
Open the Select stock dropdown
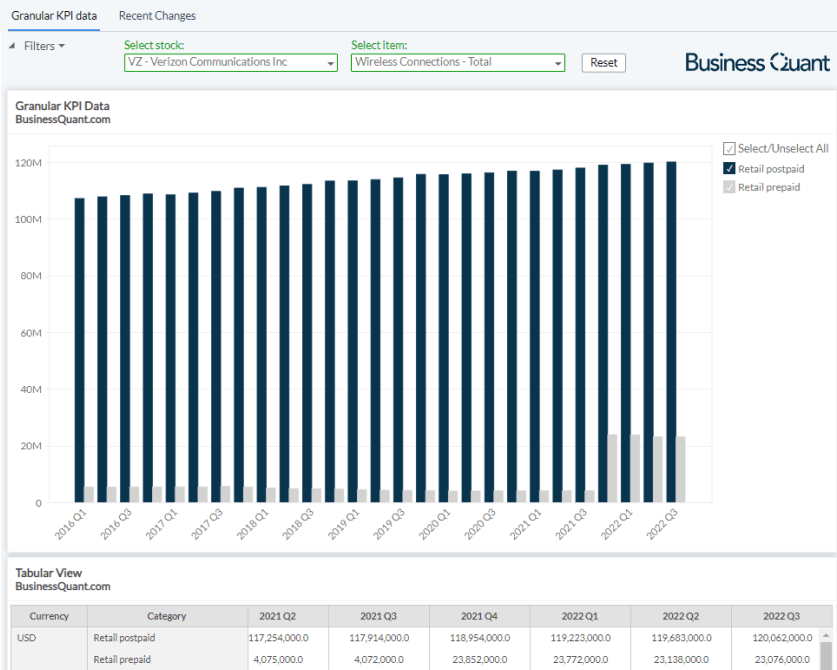click(230, 62)
